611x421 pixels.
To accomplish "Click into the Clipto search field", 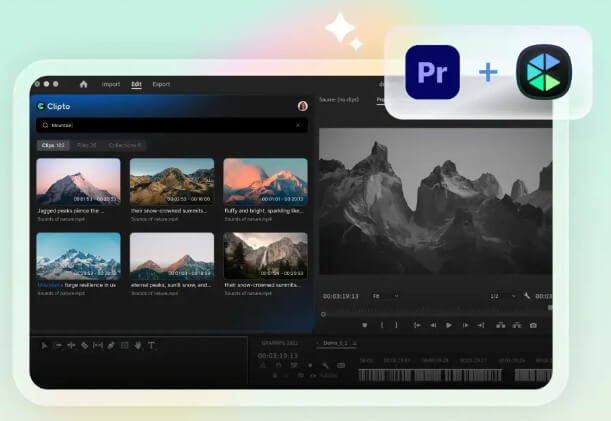I will pyautogui.click(x=171, y=125).
